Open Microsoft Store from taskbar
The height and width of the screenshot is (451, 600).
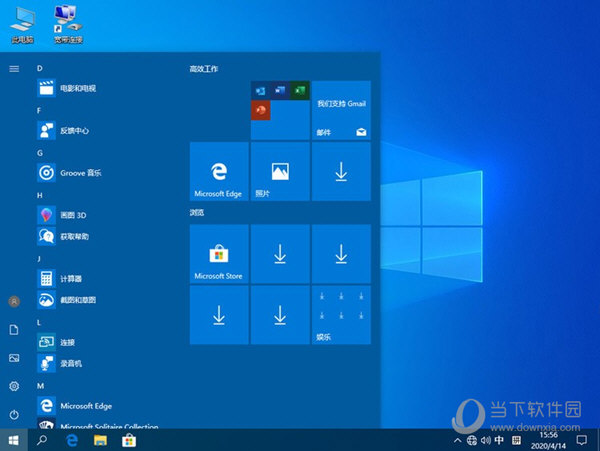(x=129, y=440)
